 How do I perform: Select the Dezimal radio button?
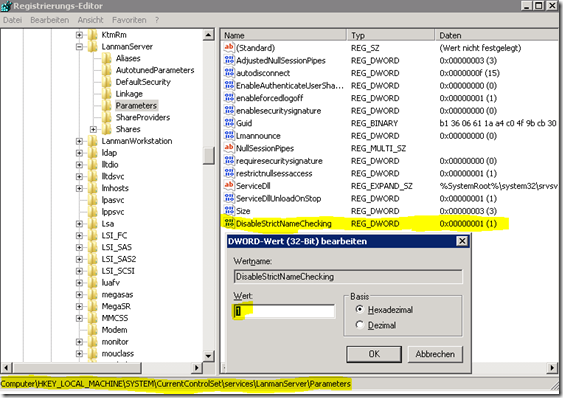pyautogui.click(x=359, y=325)
